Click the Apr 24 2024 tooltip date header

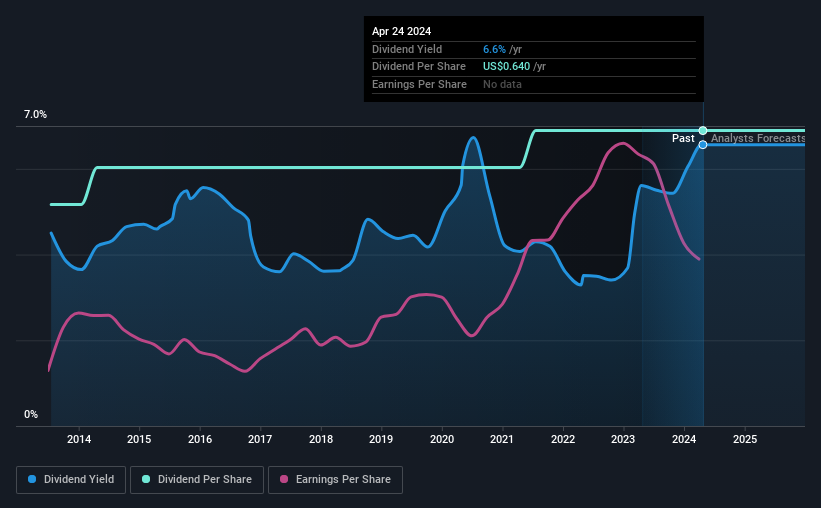(x=402, y=31)
